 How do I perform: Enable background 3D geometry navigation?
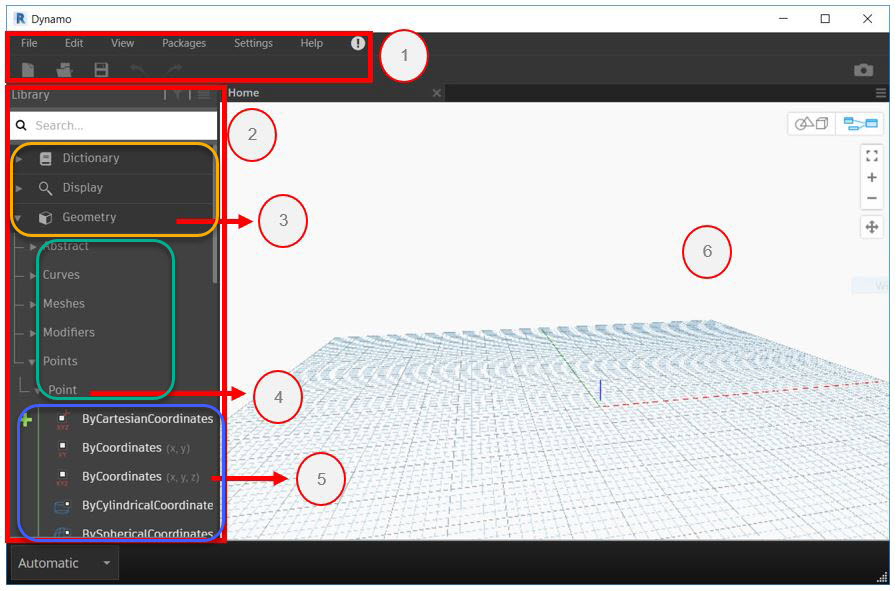pyautogui.click(x=812, y=123)
